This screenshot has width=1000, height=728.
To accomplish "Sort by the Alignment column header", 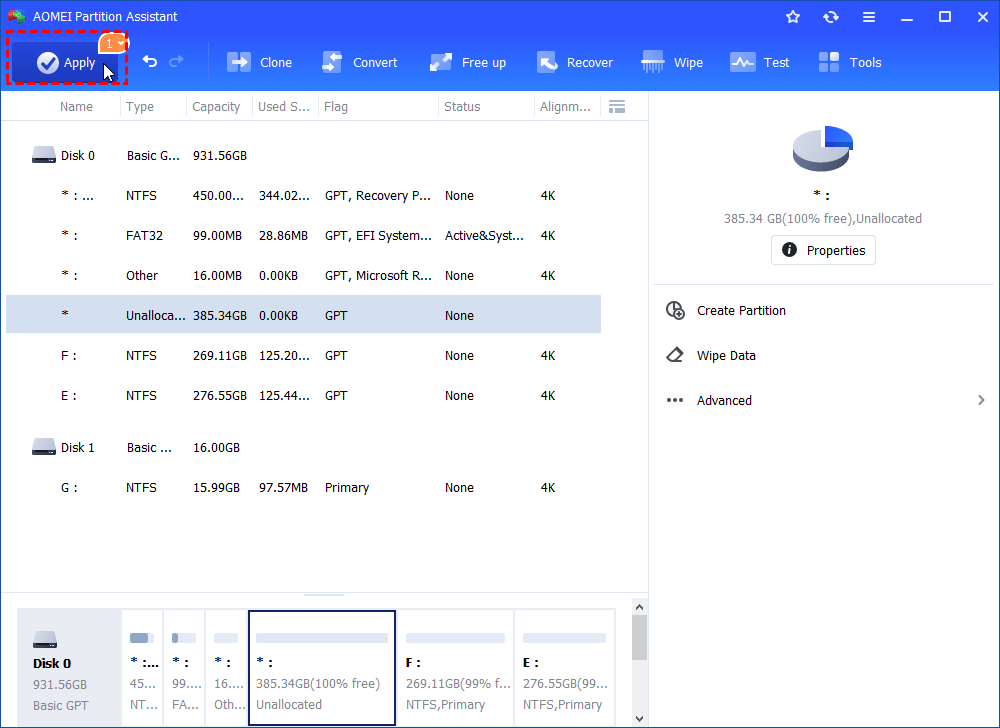I will 565,106.
